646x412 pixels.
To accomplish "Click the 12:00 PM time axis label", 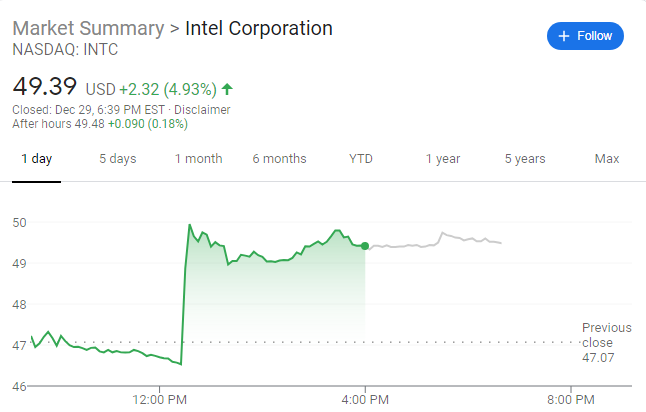I will tap(160, 401).
